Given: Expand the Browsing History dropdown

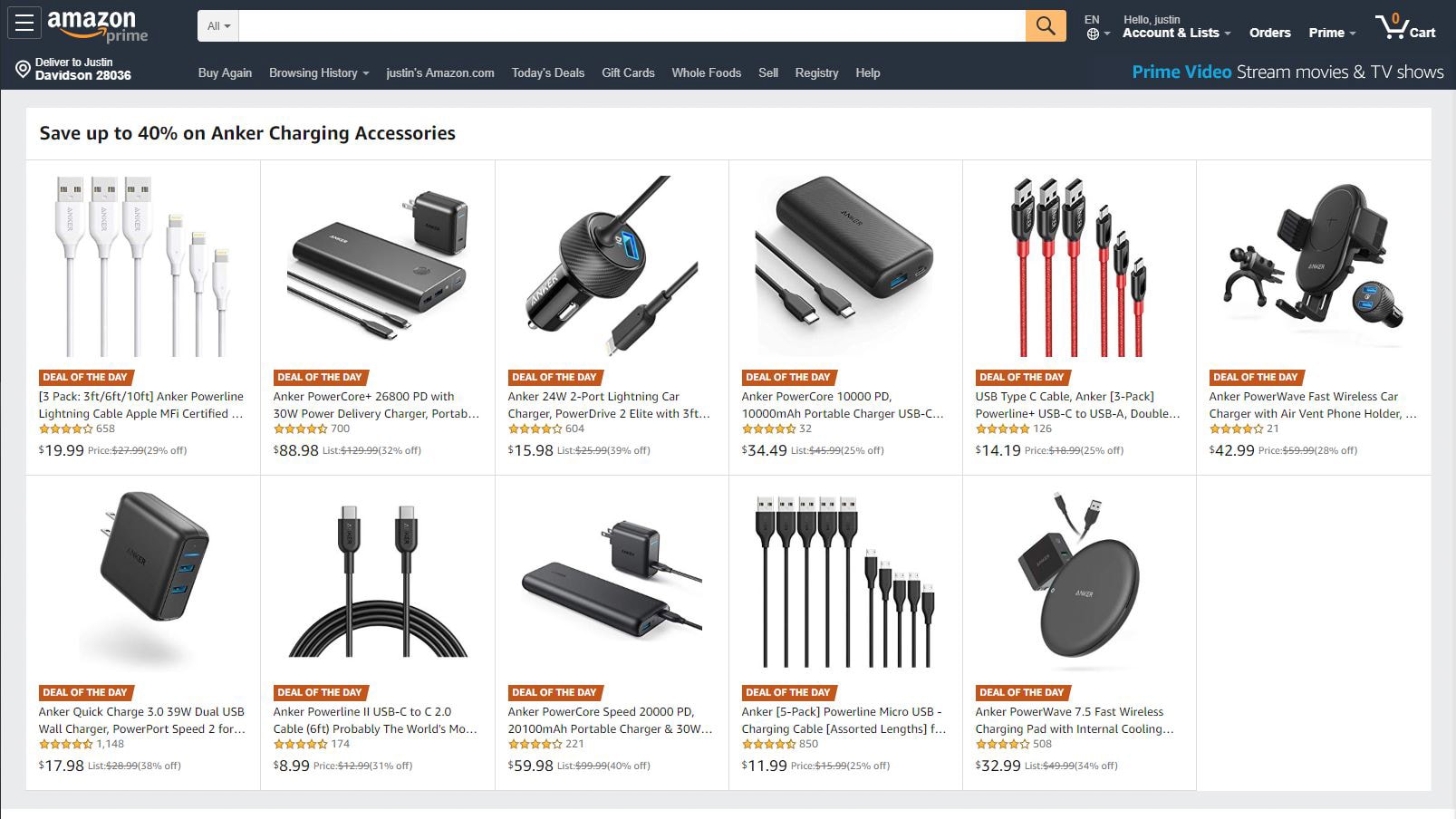Looking at the screenshot, I should tap(319, 72).
